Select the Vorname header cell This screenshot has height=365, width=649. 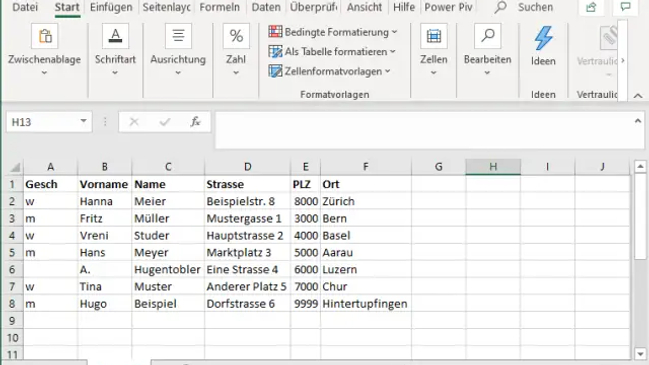click(104, 184)
